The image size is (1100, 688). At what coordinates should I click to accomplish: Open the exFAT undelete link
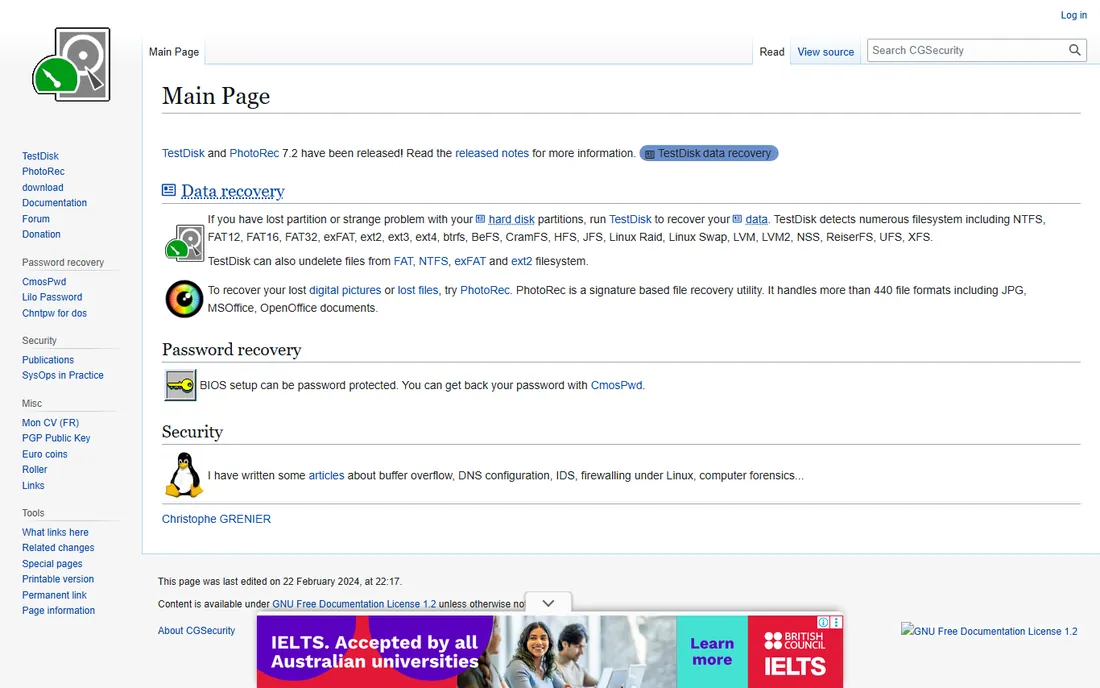470,261
